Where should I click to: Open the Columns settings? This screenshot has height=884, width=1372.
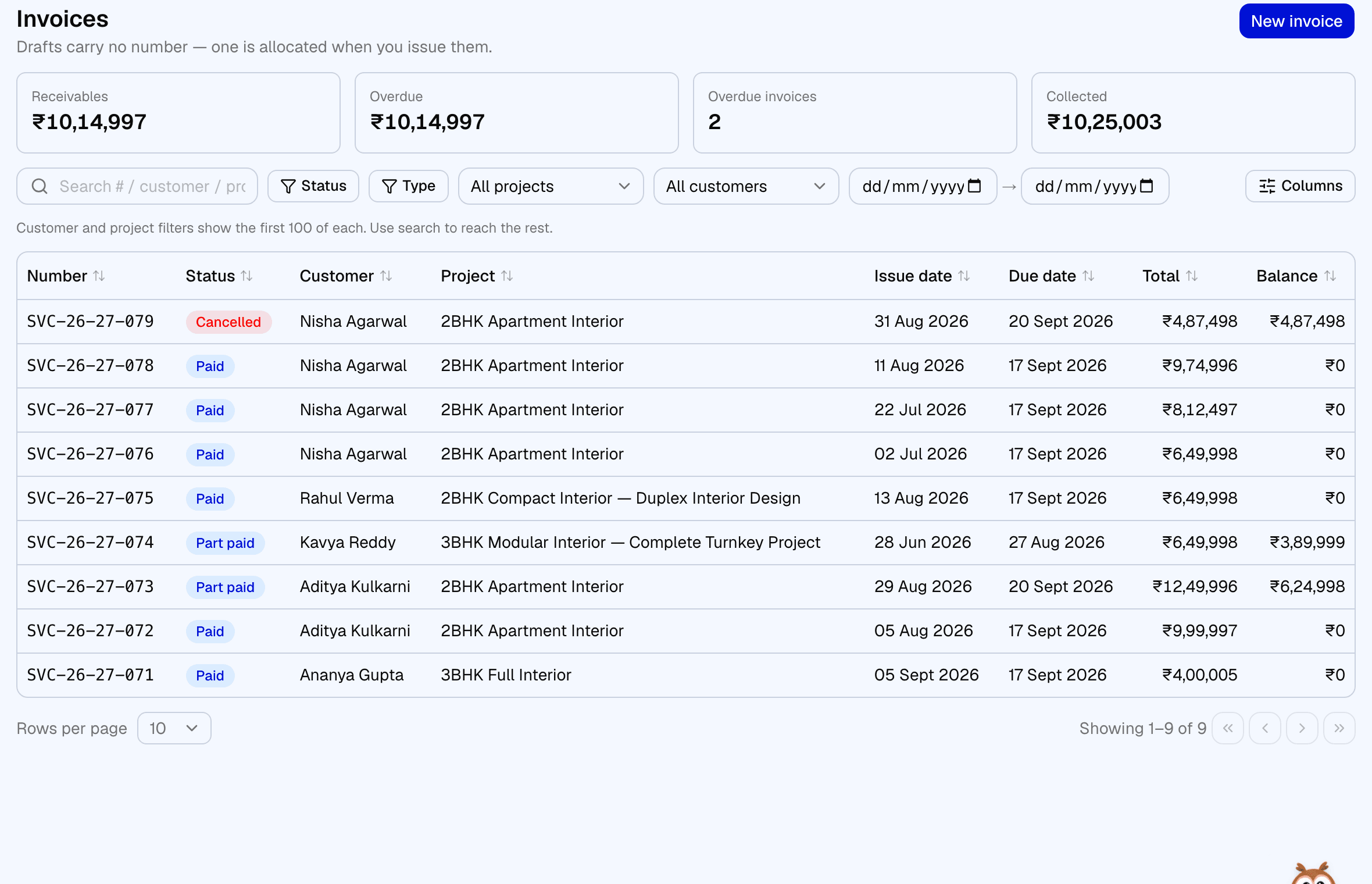coord(1300,186)
